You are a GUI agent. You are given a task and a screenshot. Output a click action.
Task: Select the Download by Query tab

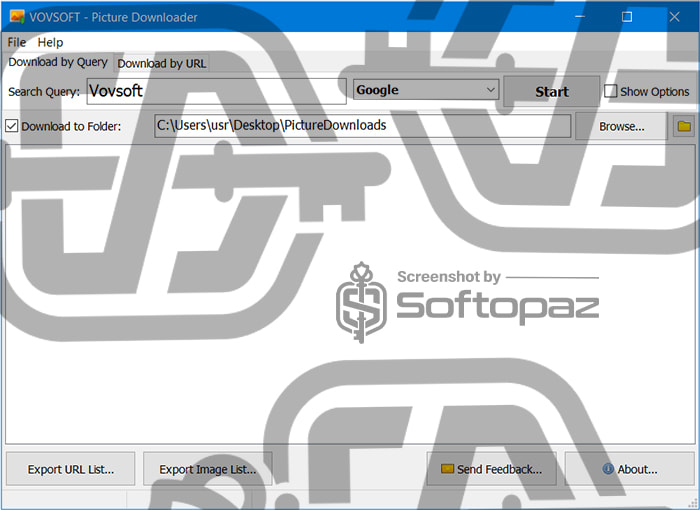pyautogui.click(x=58, y=62)
